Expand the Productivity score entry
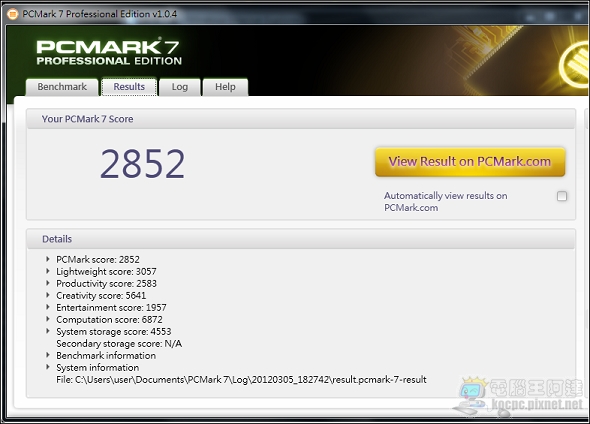The image size is (590, 424). 48,283
